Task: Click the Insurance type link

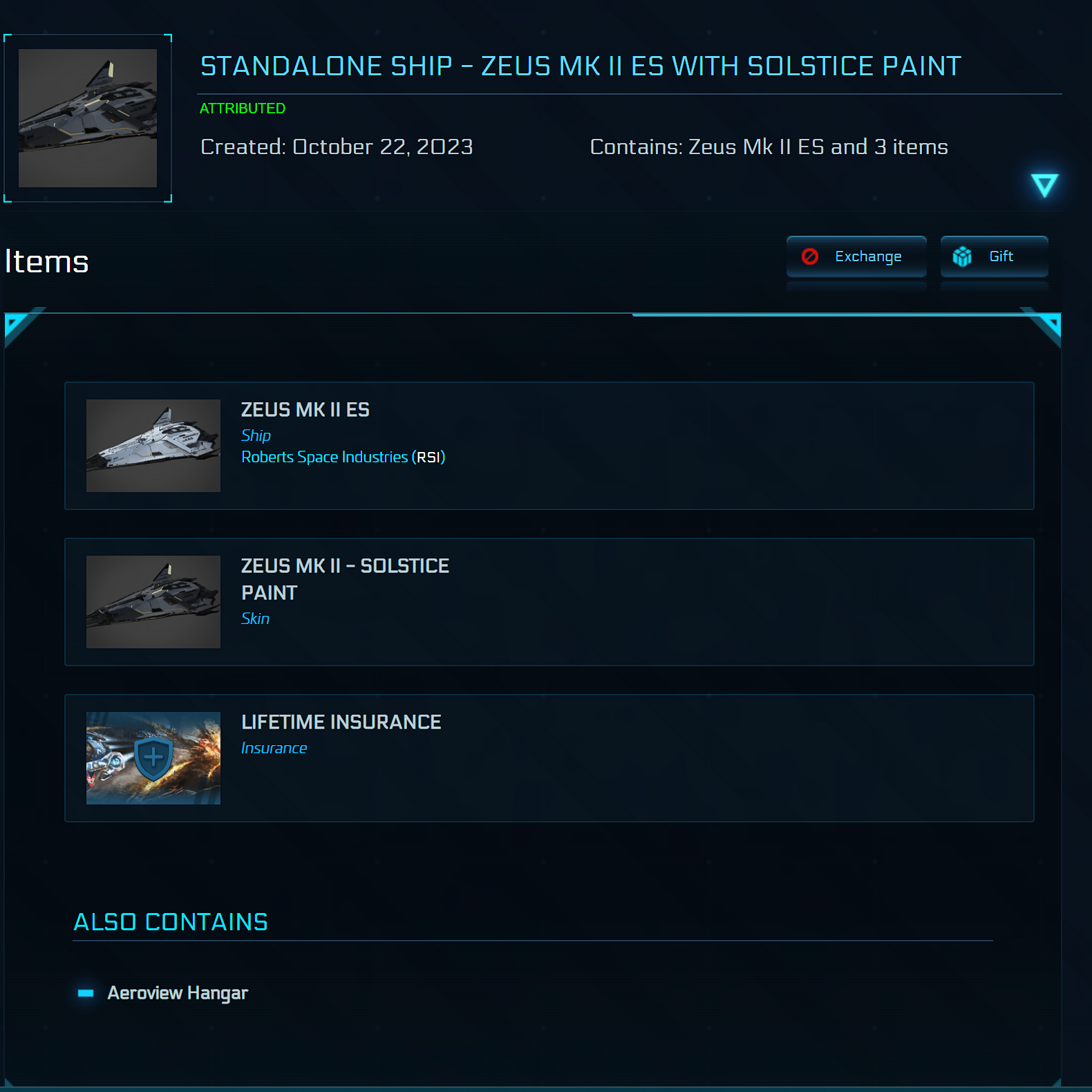Action: click(274, 748)
